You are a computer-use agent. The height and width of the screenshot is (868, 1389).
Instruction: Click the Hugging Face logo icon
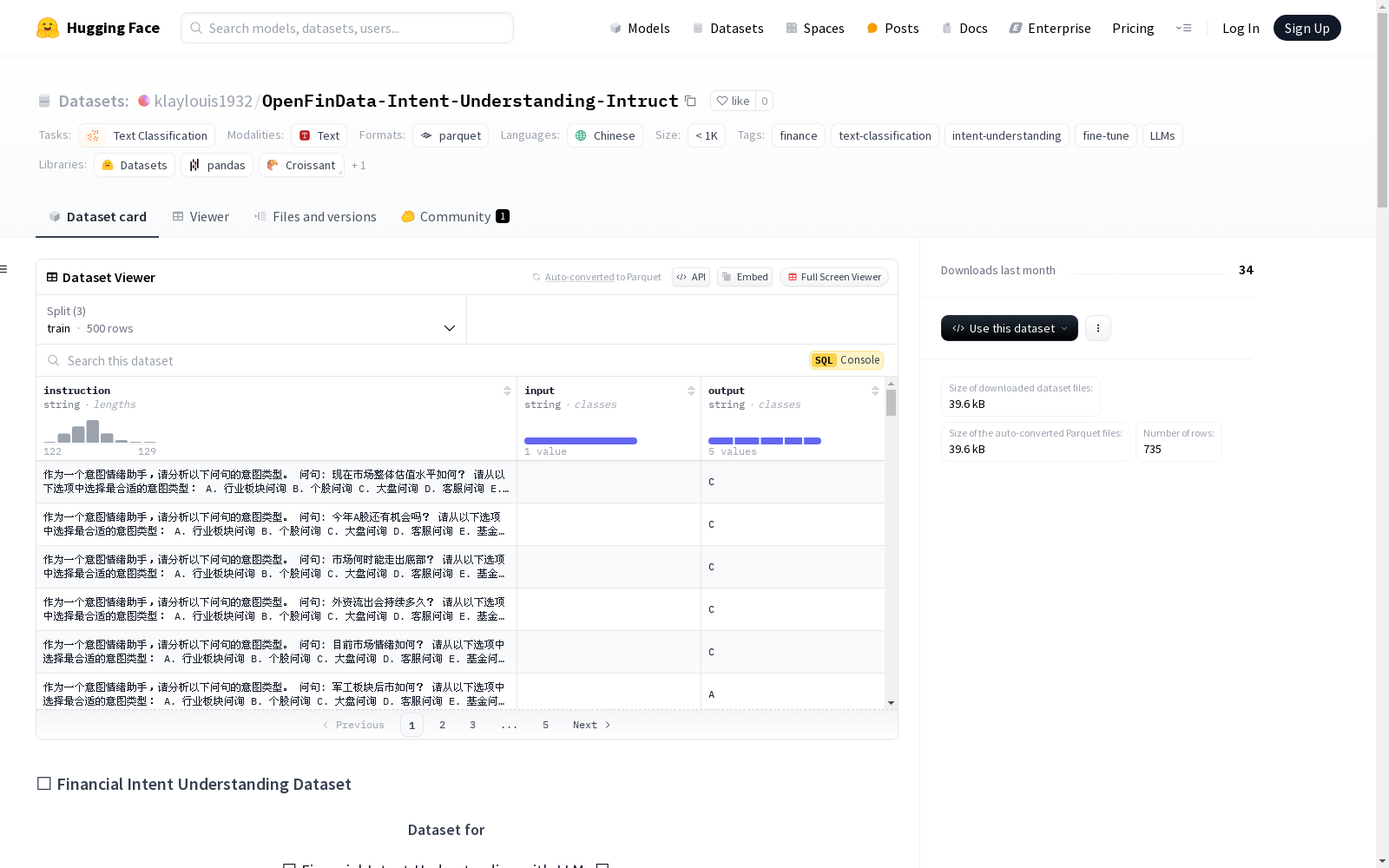pos(48,28)
